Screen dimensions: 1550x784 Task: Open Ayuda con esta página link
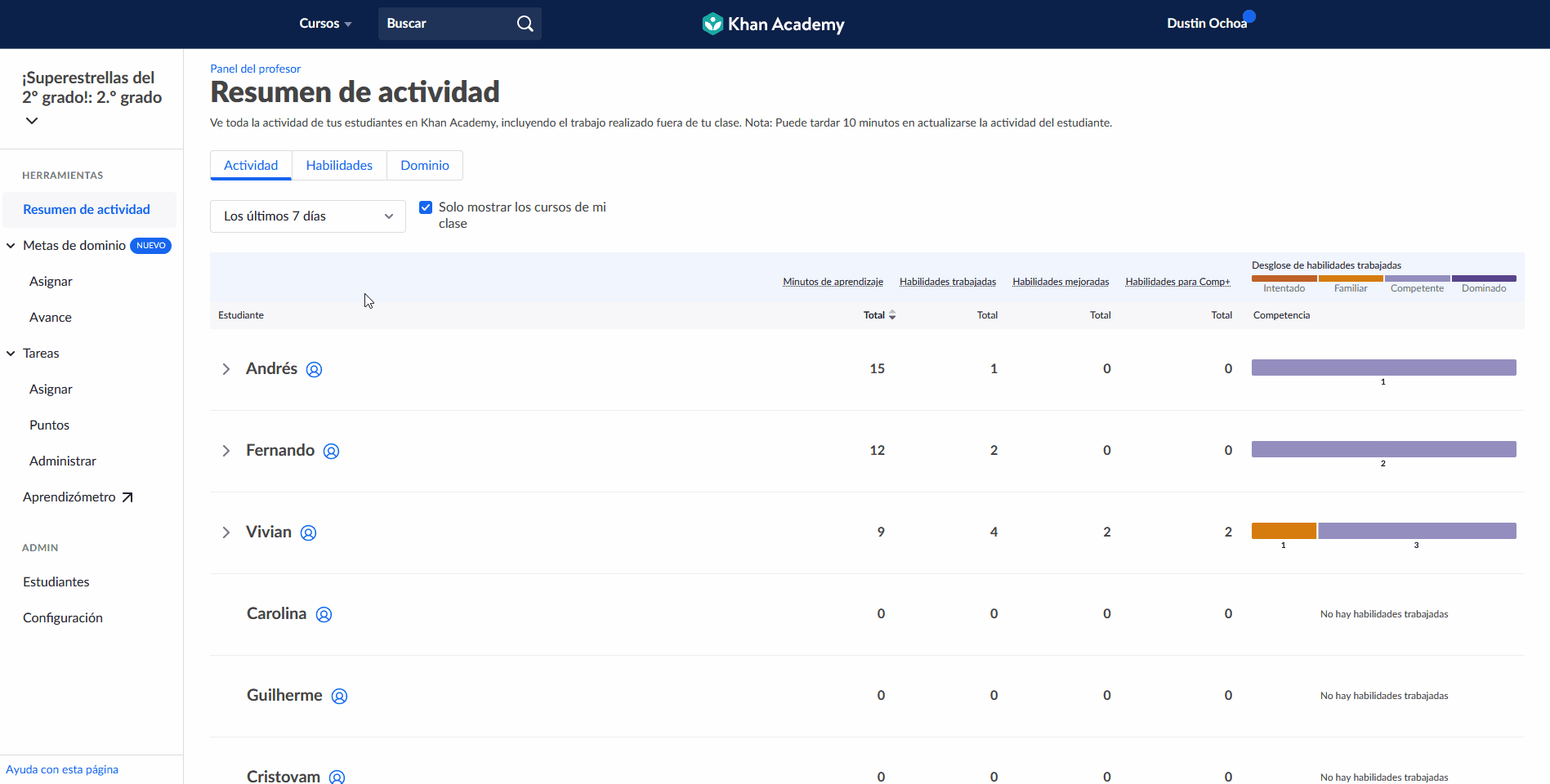pos(62,769)
